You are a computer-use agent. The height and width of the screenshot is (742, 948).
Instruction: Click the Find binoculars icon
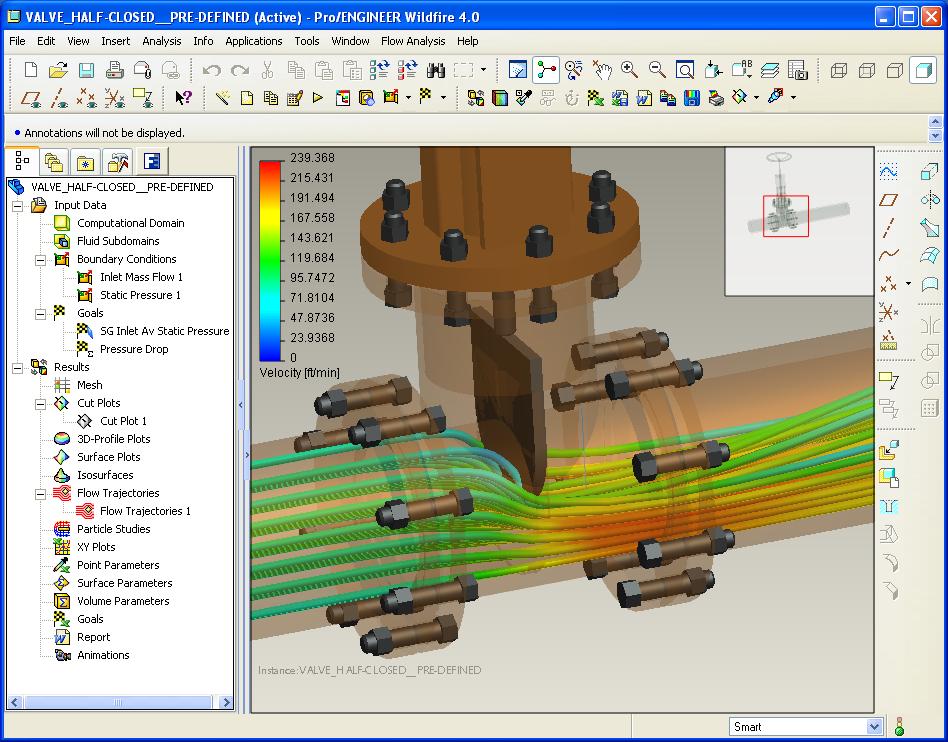436,70
